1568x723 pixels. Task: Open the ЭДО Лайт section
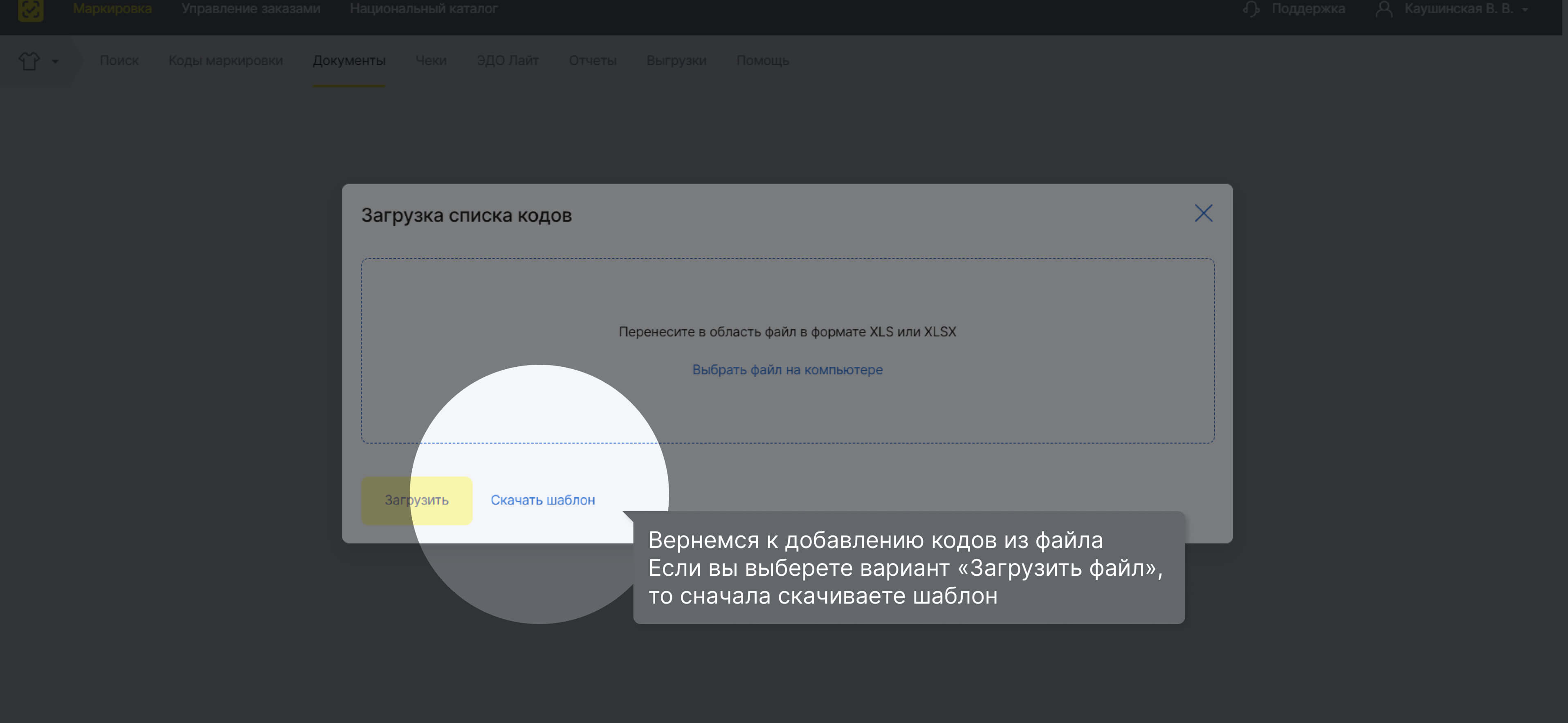(508, 60)
